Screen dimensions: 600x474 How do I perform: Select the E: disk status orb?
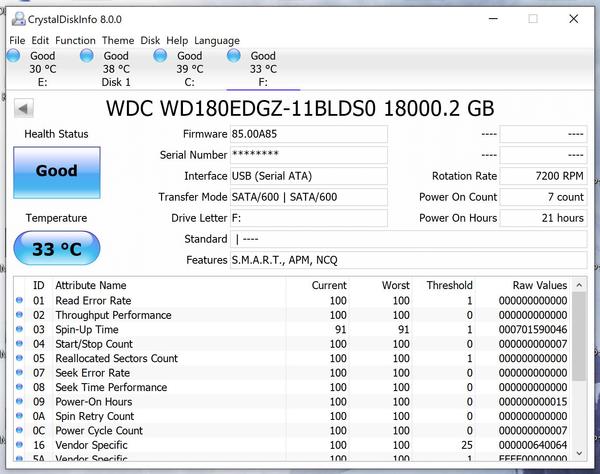13,56
